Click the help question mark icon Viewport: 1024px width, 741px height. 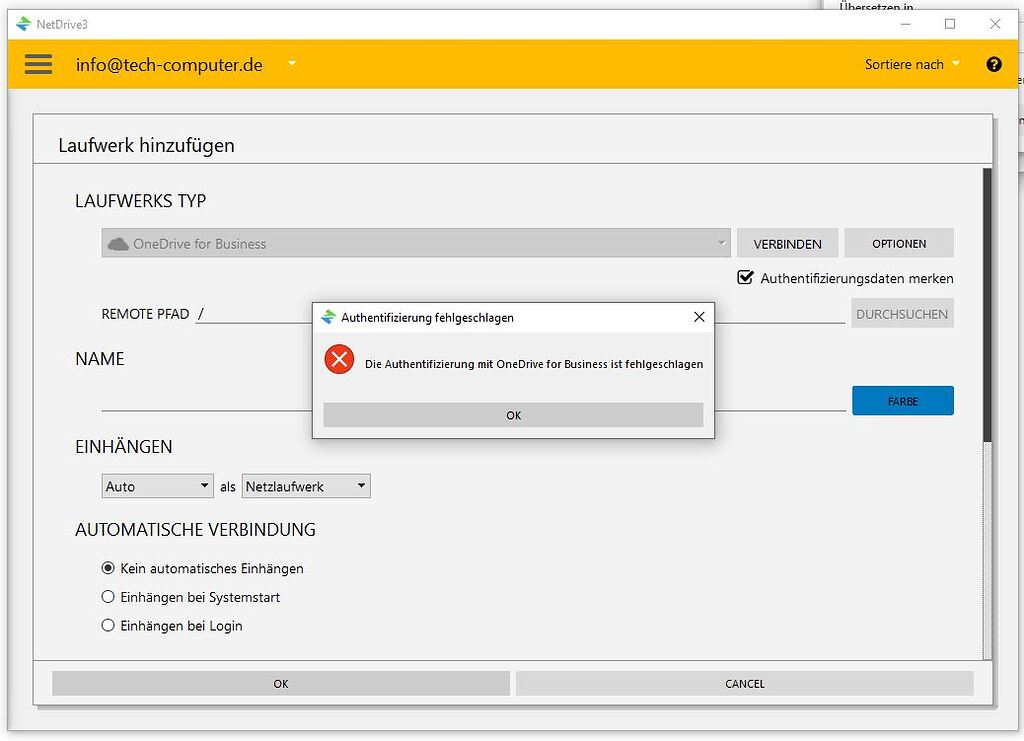point(993,64)
